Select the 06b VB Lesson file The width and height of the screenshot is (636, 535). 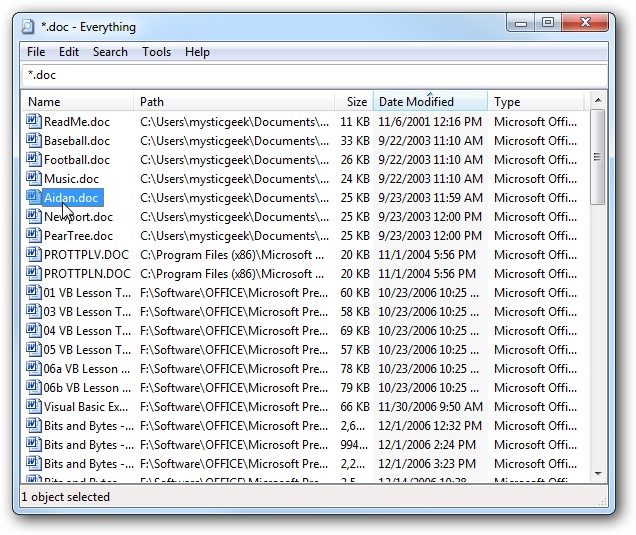click(87, 388)
